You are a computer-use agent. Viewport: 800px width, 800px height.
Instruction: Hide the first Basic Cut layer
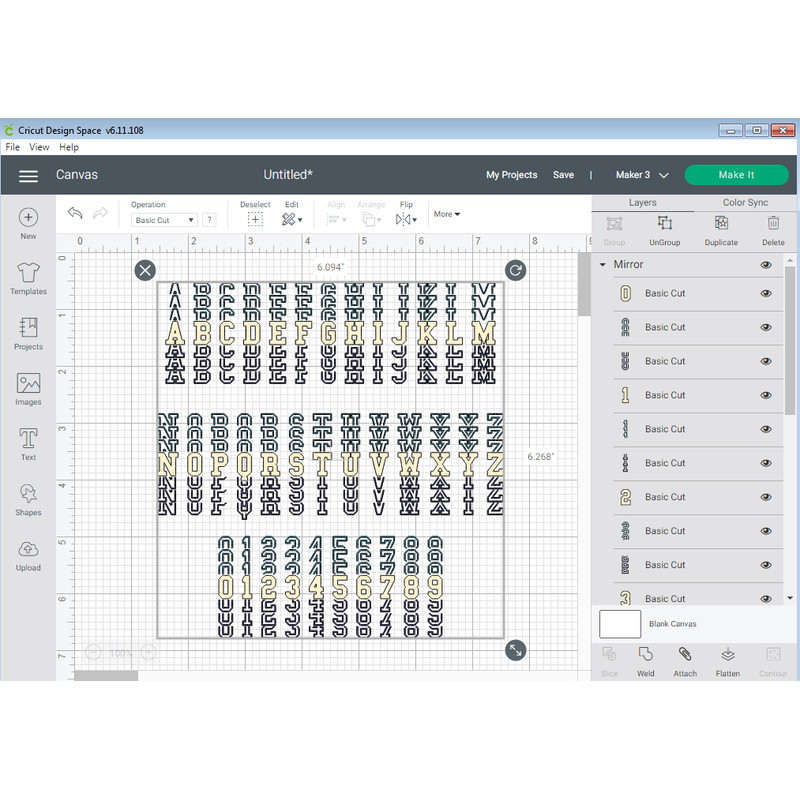[766, 294]
